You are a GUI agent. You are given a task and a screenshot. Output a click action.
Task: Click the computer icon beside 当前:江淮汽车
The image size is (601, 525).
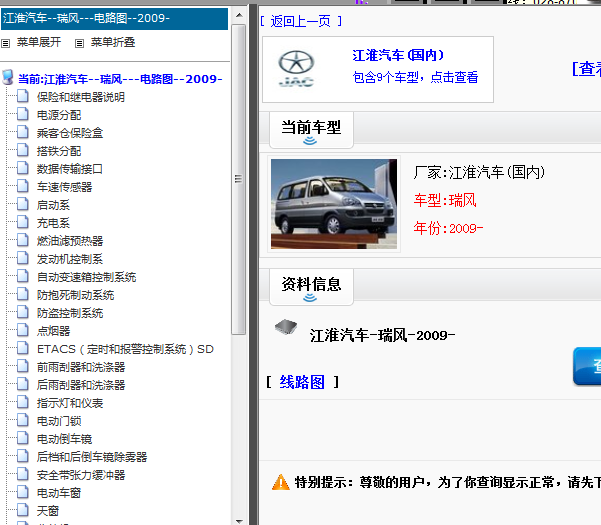pyautogui.click(x=8, y=77)
